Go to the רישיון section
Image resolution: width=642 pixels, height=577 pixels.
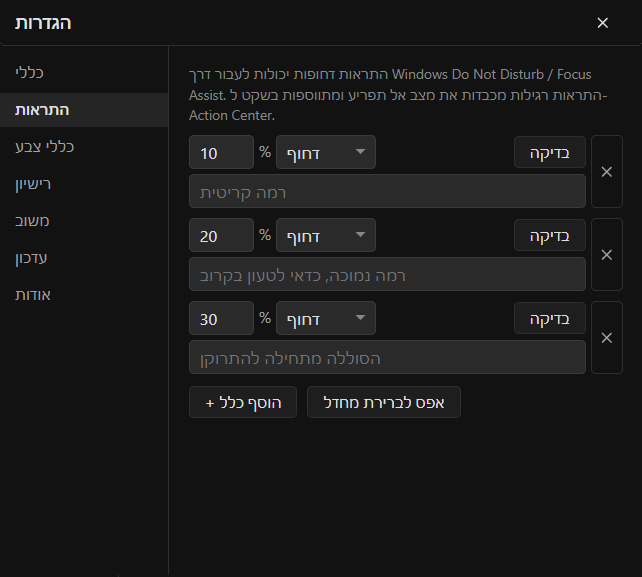(84, 184)
